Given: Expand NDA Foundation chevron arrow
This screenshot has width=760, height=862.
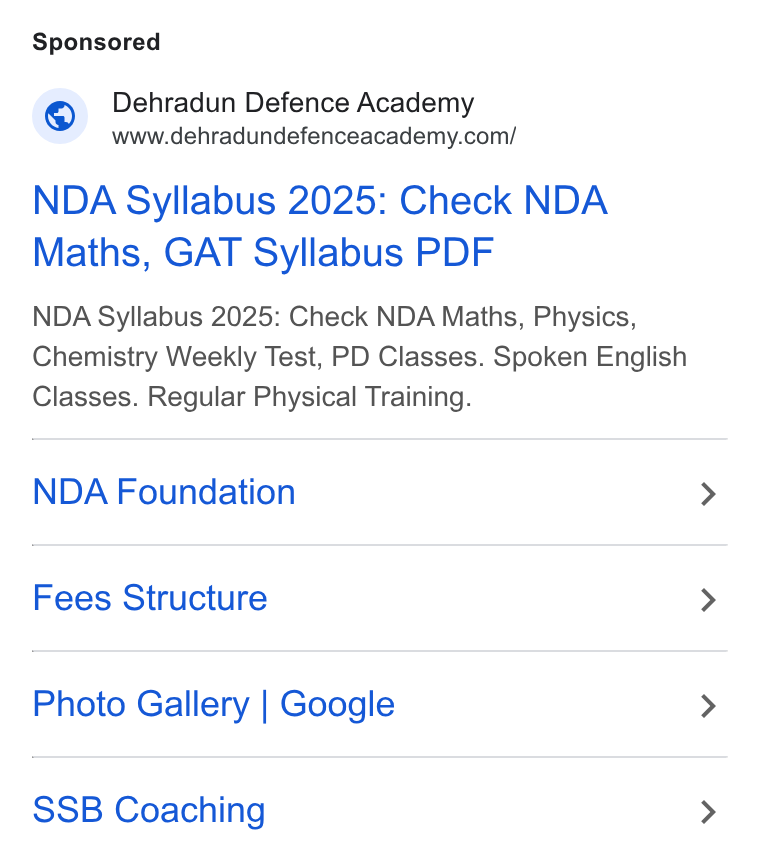Looking at the screenshot, I should pyautogui.click(x=708, y=494).
